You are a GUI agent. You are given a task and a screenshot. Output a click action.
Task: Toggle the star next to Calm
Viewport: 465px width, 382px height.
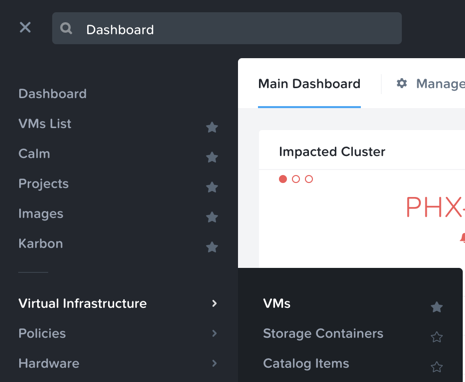pyautogui.click(x=212, y=157)
